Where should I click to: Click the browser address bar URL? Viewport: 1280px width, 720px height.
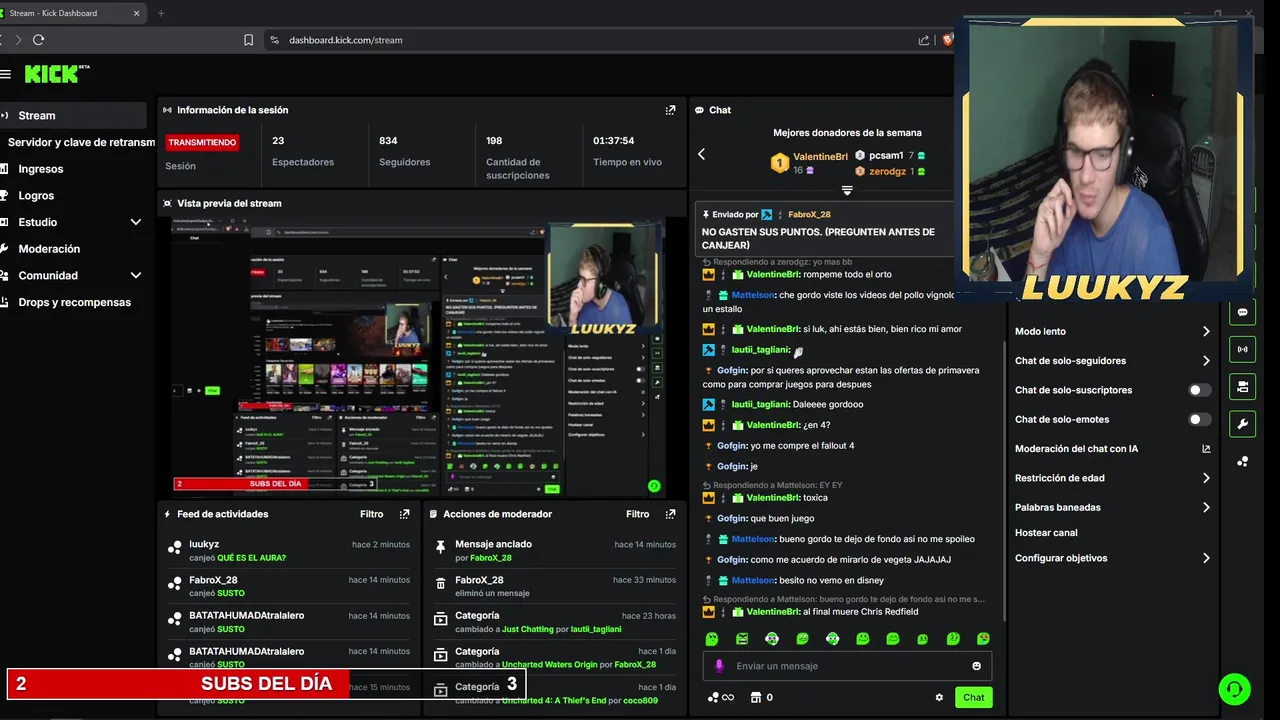(x=346, y=40)
